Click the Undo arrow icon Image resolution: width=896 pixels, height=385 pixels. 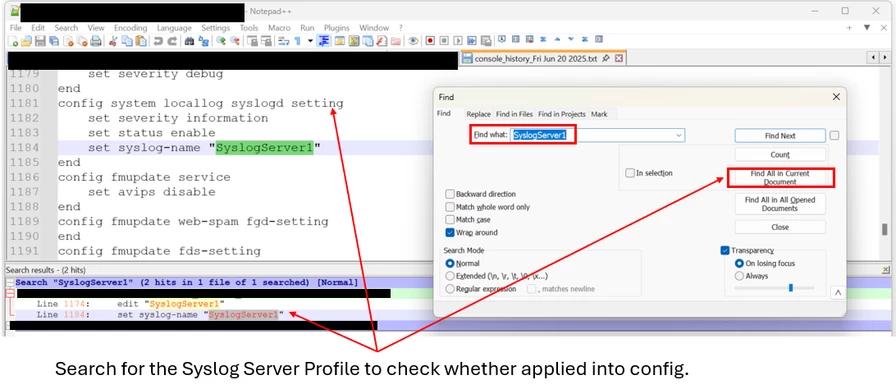point(158,41)
